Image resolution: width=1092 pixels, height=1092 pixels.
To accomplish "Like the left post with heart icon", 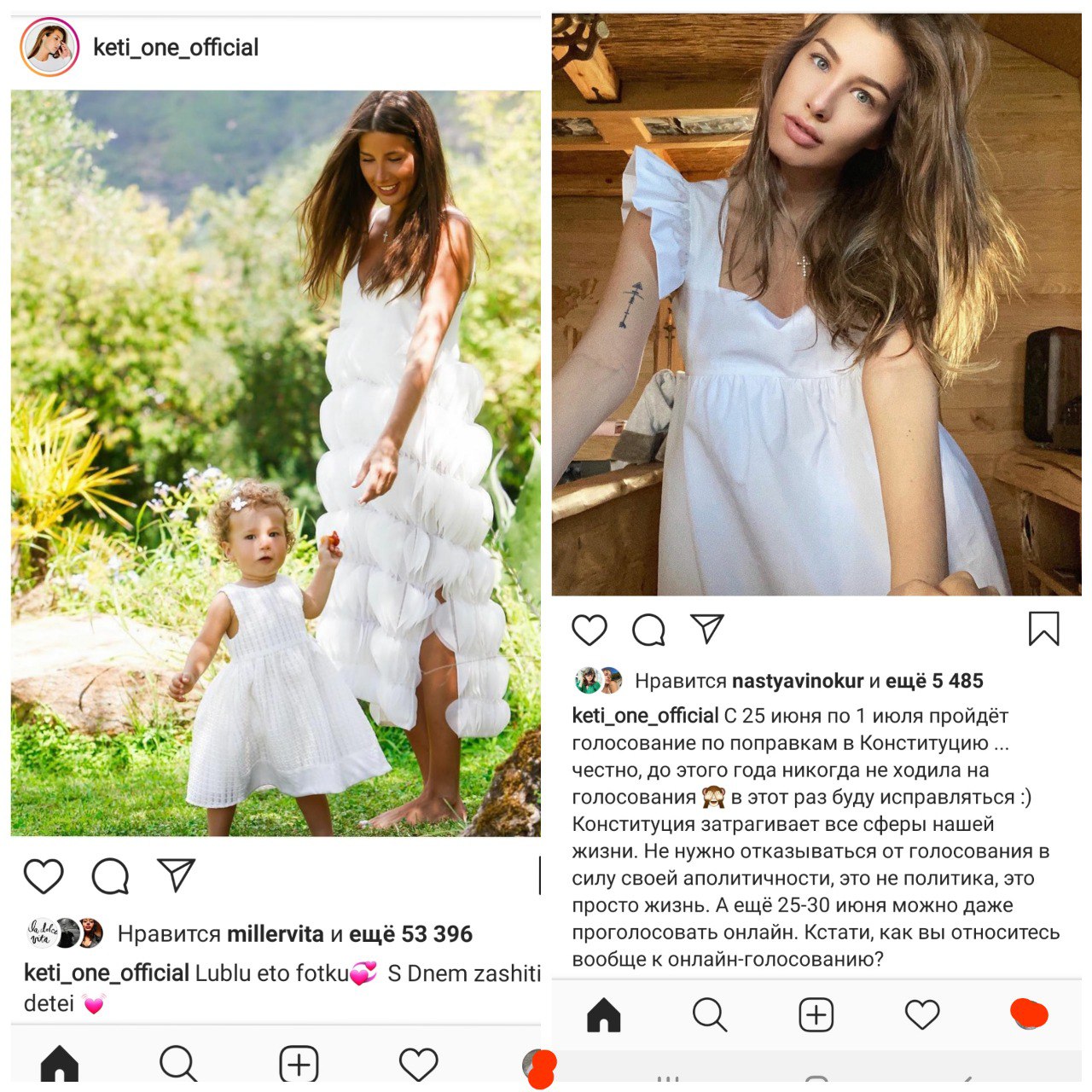I will pyautogui.click(x=44, y=876).
